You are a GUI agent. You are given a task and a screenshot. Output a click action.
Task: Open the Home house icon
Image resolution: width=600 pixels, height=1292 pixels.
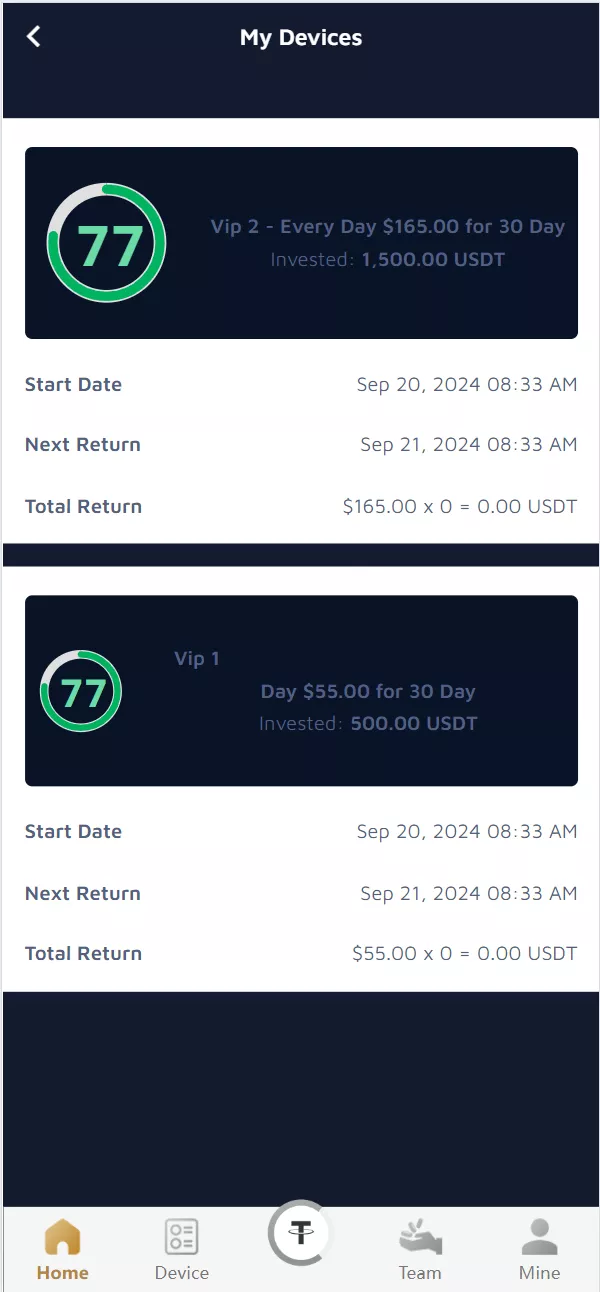click(62, 1237)
